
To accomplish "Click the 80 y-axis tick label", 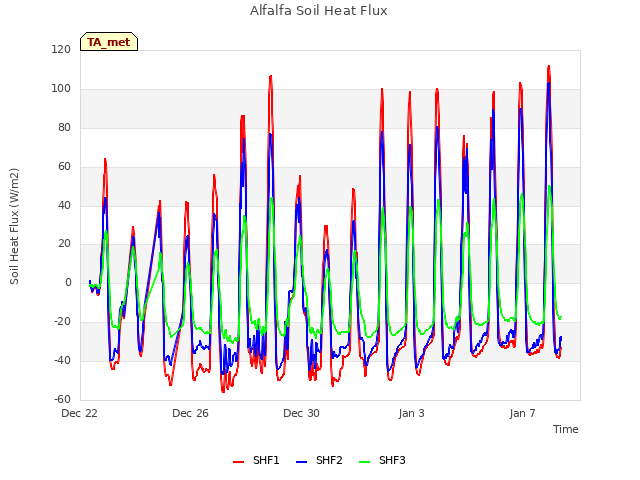I will pos(64,128).
